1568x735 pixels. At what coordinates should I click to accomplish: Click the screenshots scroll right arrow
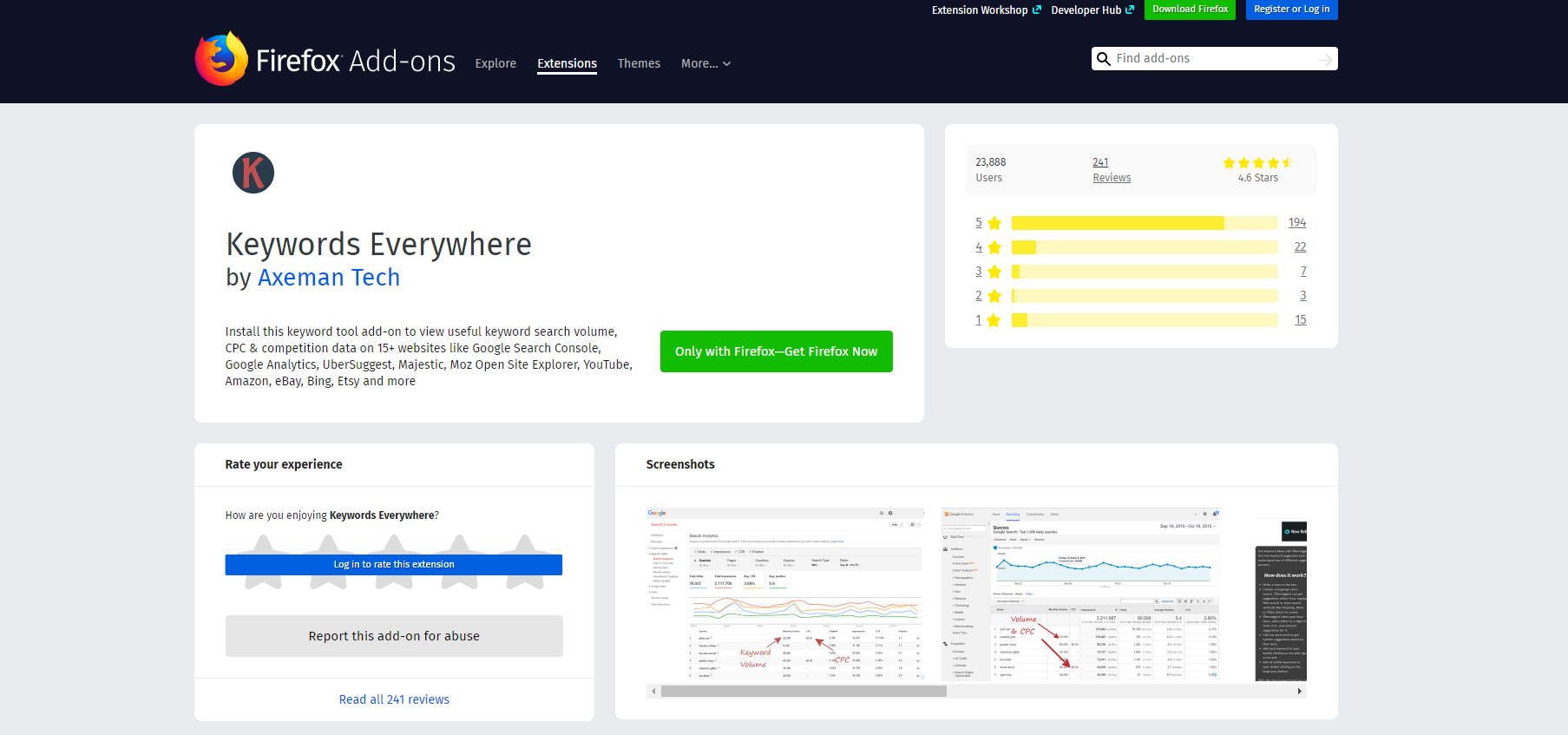[x=1300, y=692]
